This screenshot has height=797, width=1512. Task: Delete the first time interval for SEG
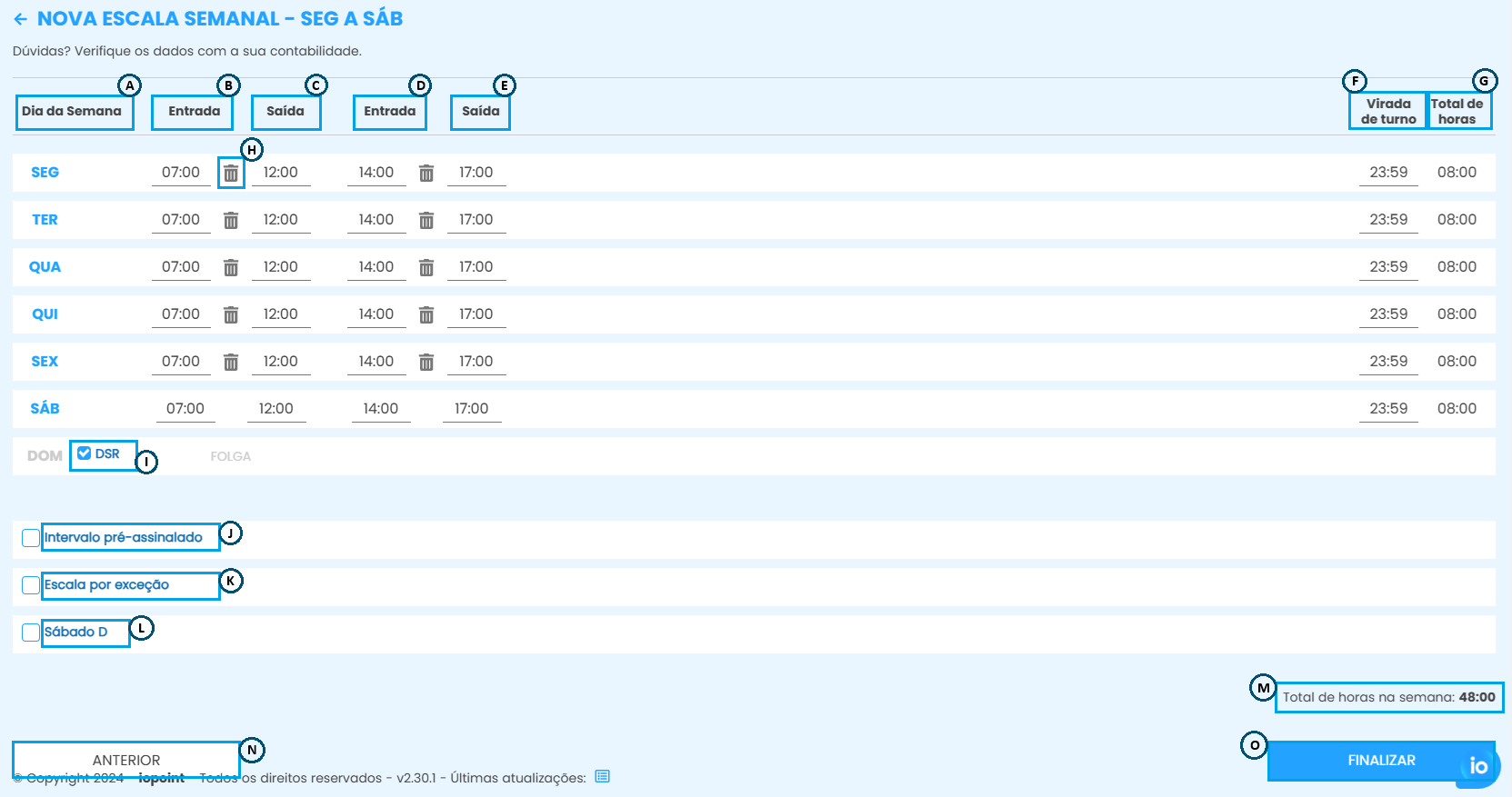pyautogui.click(x=231, y=173)
